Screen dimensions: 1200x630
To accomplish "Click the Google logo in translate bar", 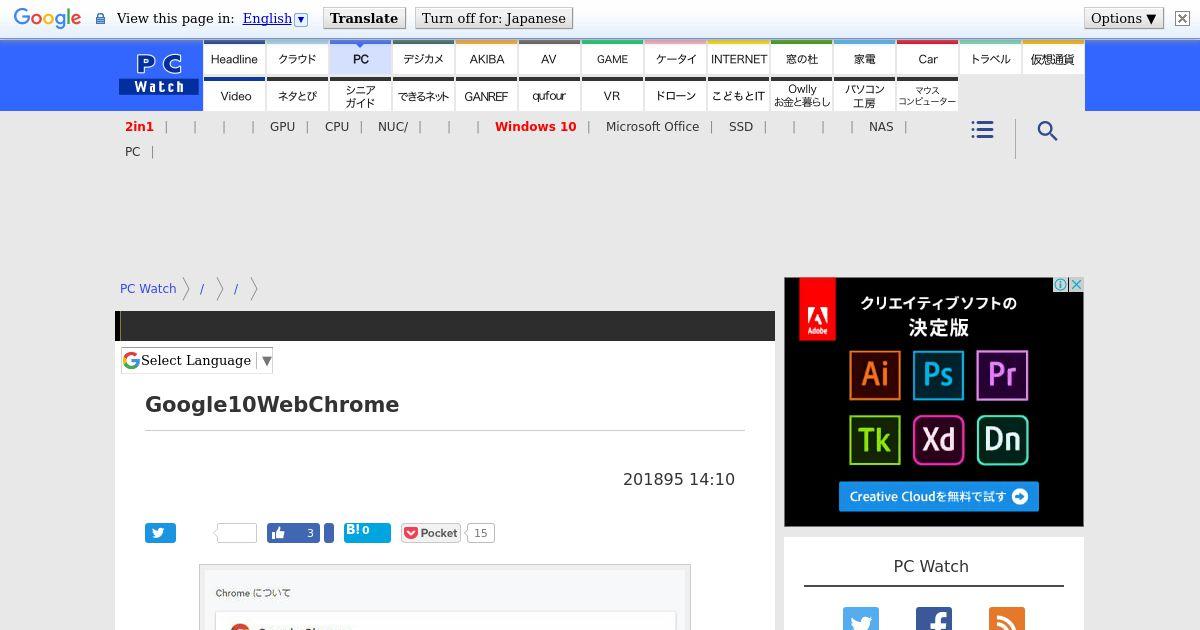I will 47,19.
